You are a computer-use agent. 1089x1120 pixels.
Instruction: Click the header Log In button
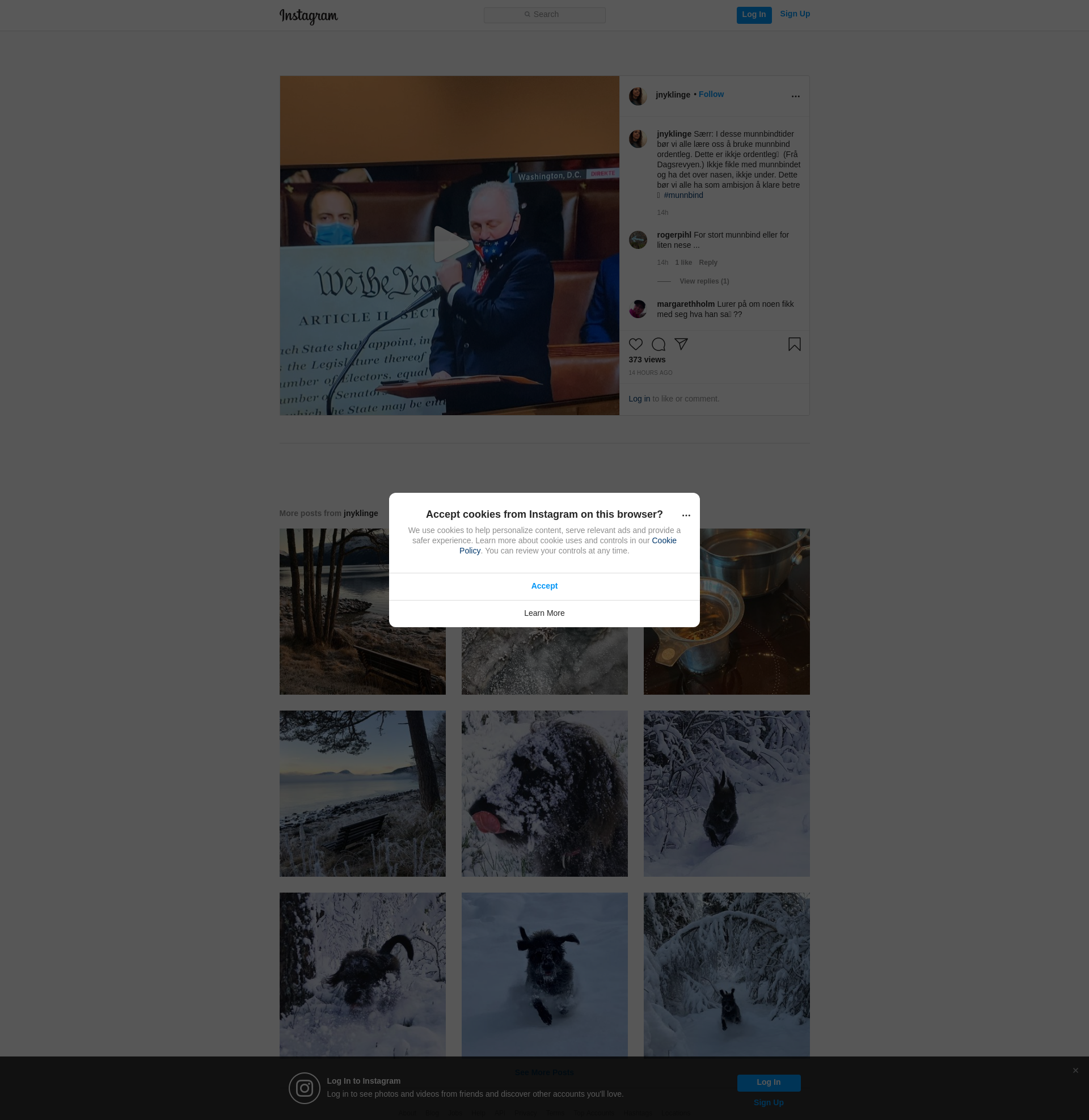754,15
